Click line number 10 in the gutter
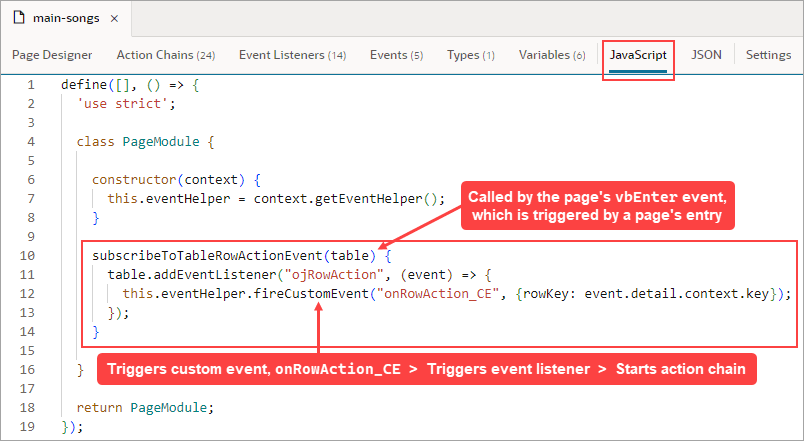The height and width of the screenshot is (441, 804). click(27, 255)
